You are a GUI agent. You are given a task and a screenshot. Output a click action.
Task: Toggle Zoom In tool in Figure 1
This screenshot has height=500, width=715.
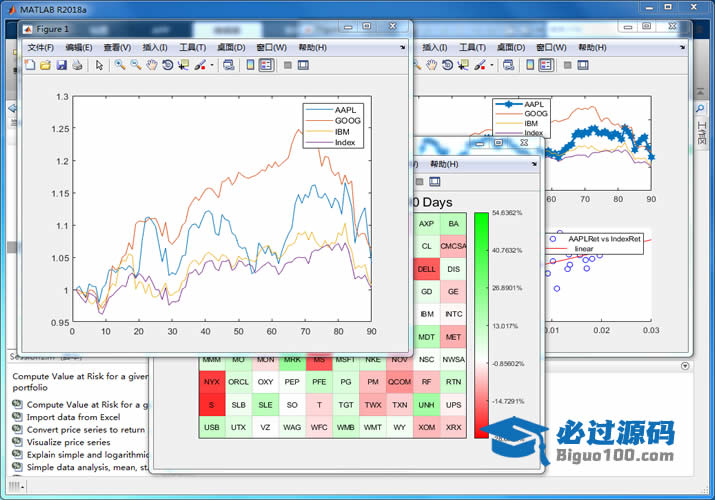pos(120,65)
